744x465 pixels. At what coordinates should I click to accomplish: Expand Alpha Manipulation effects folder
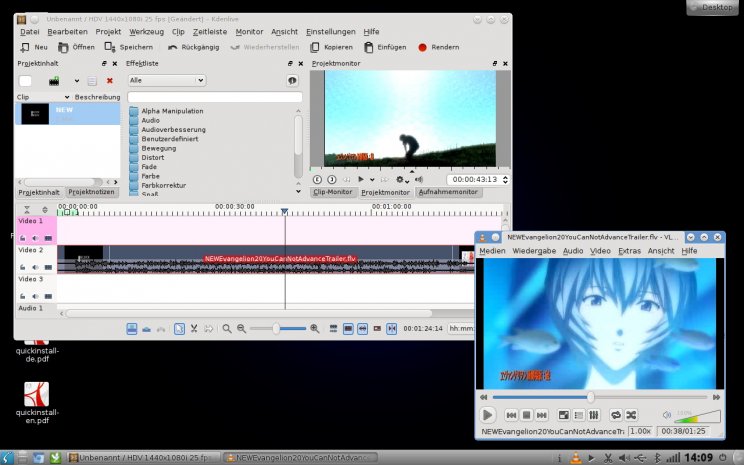tap(134, 111)
